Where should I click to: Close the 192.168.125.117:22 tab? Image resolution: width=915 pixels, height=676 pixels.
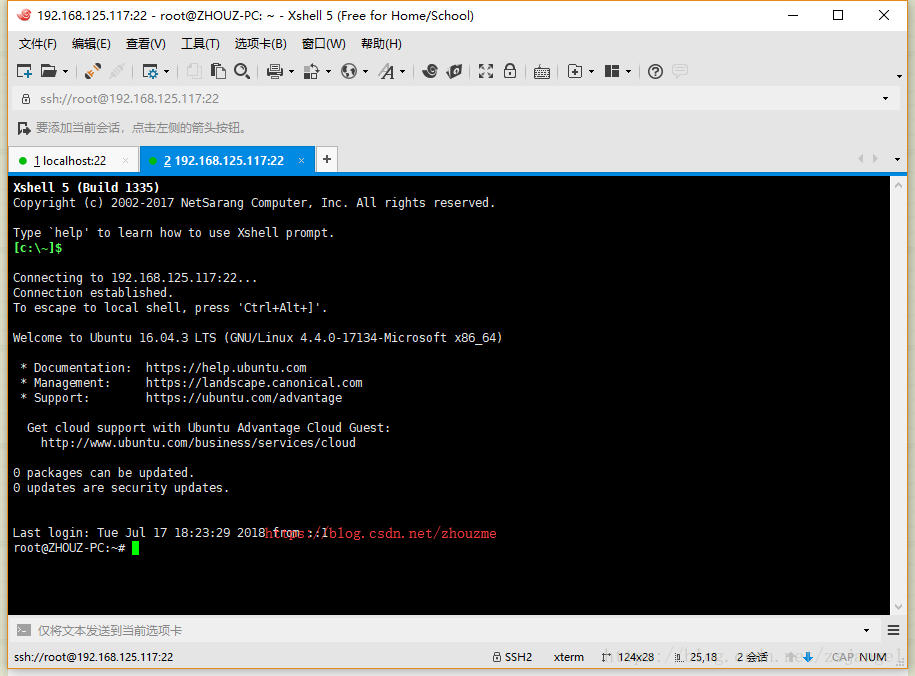click(302, 161)
